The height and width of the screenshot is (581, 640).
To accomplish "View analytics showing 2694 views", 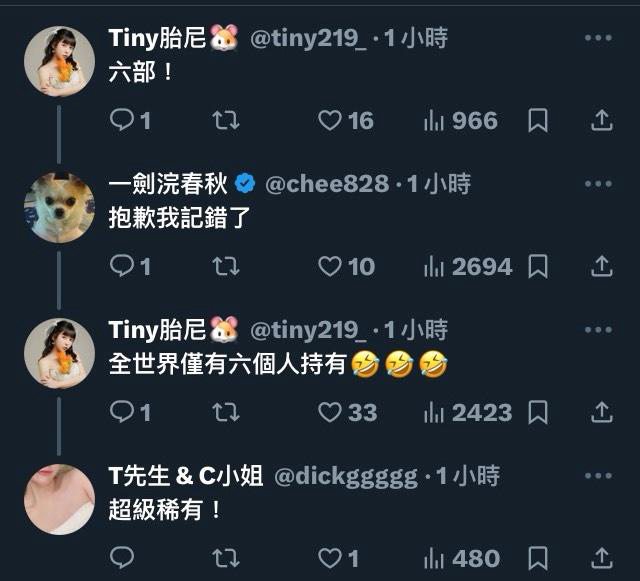I will [468, 267].
